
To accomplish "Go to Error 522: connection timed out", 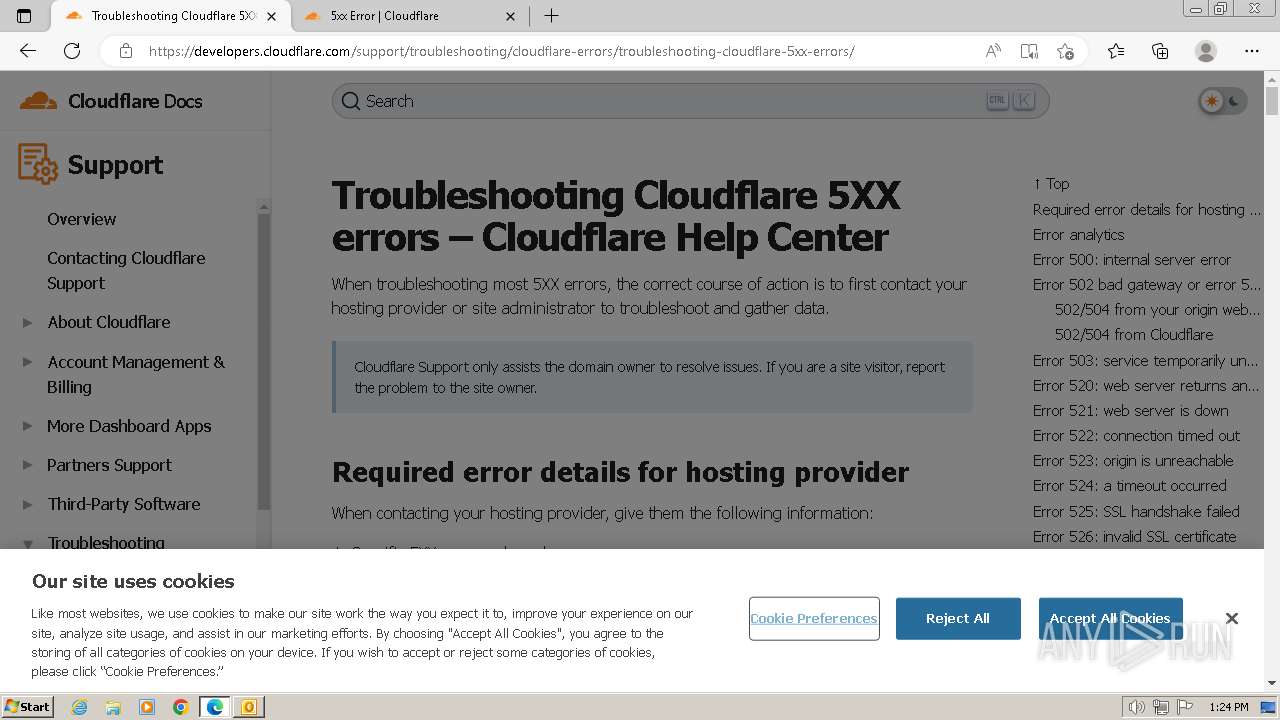I will 1136,435.
